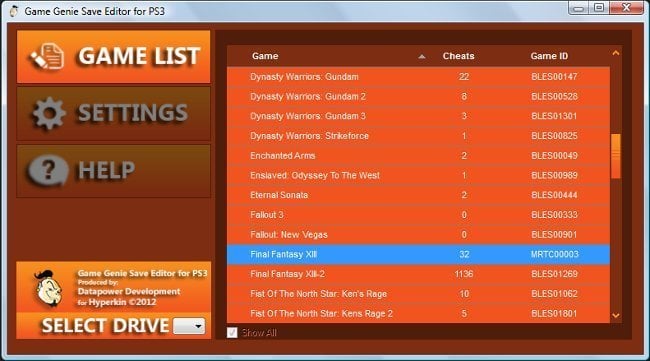Open the Select Drive dropdown

189,326
